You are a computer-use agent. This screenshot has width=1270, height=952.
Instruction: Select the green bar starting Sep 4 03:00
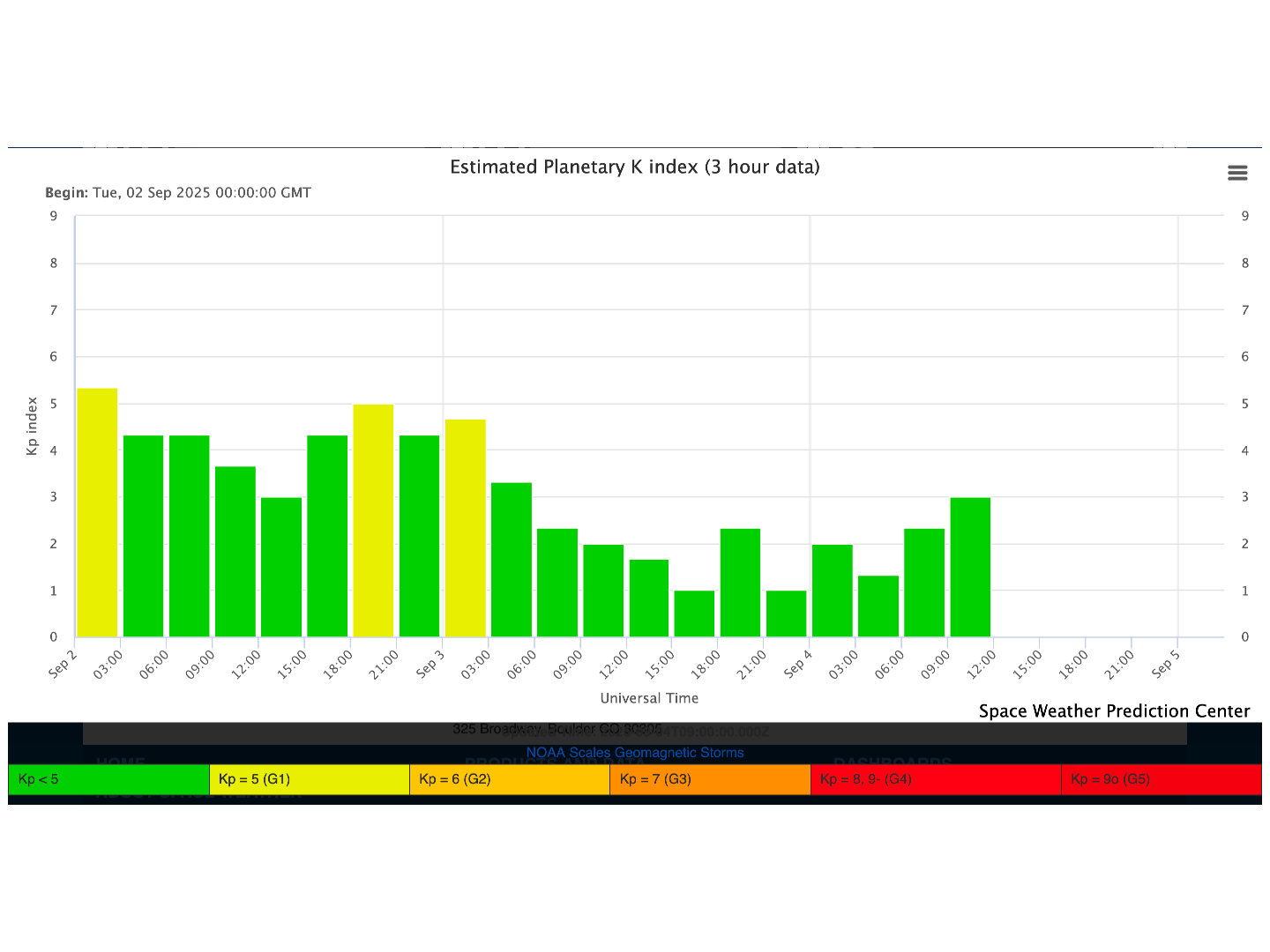click(x=878, y=606)
